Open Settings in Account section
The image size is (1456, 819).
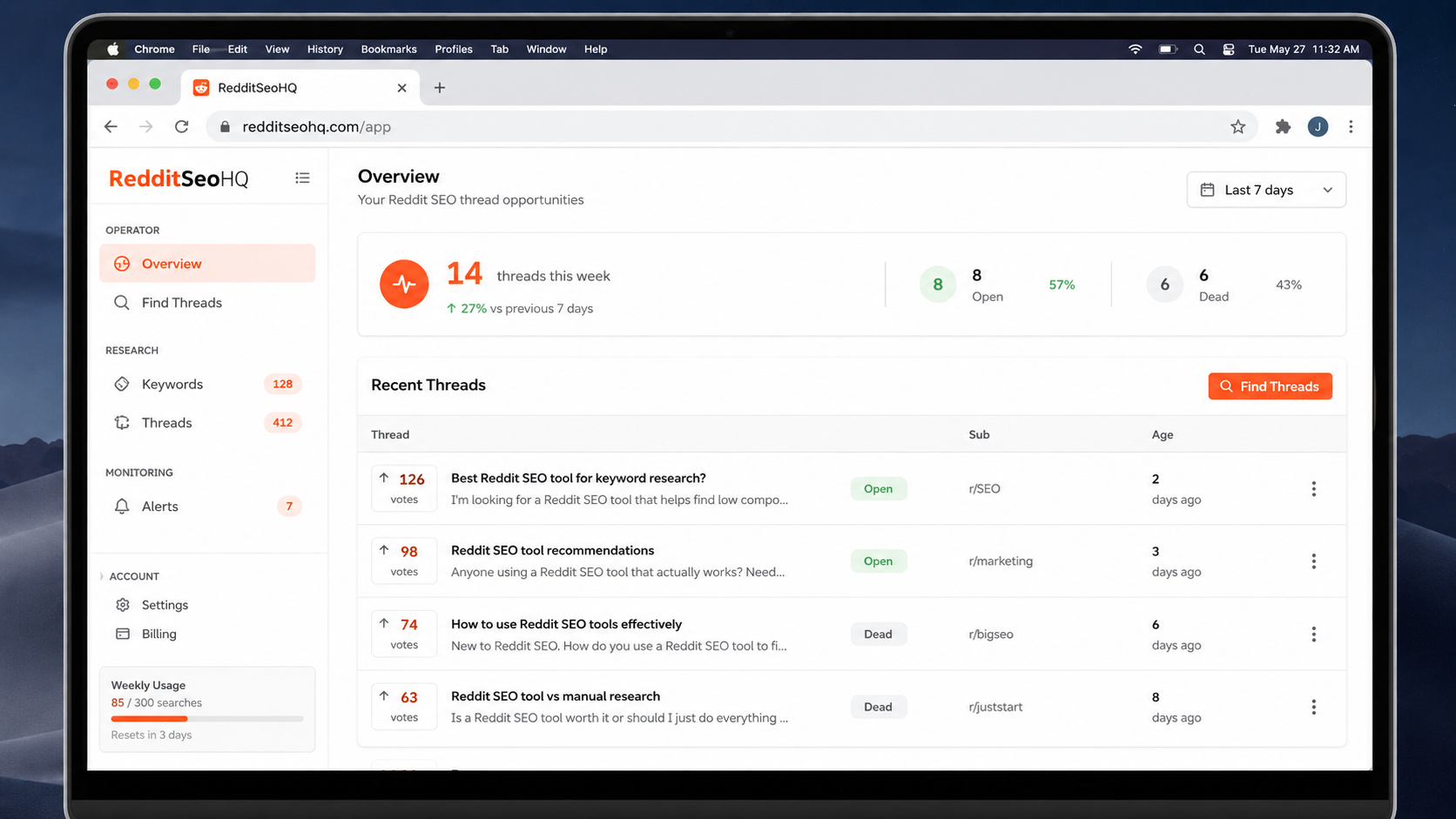coord(165,605)
